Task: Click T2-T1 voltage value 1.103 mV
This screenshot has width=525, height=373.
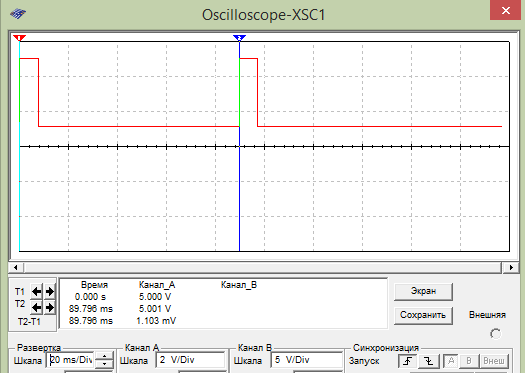Action: (x=156, y=321)
